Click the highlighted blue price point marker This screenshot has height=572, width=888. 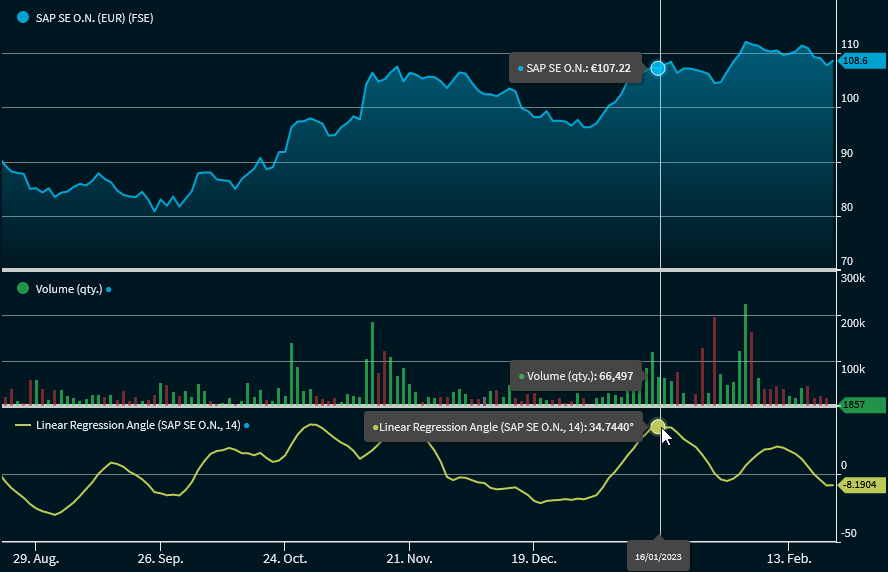click(658, 68)
